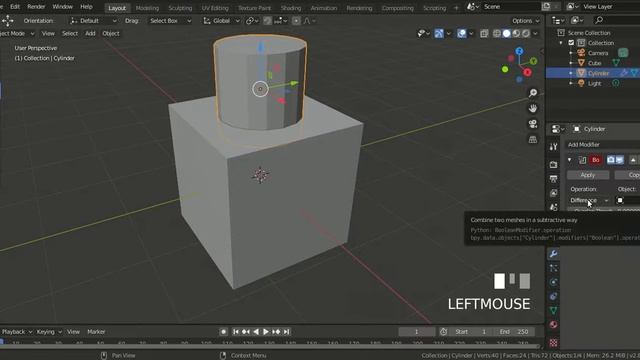Toggle perspective/orthographic grid icon
The image size is (640, 360).
pyautogui.click(x=533, y=140)
